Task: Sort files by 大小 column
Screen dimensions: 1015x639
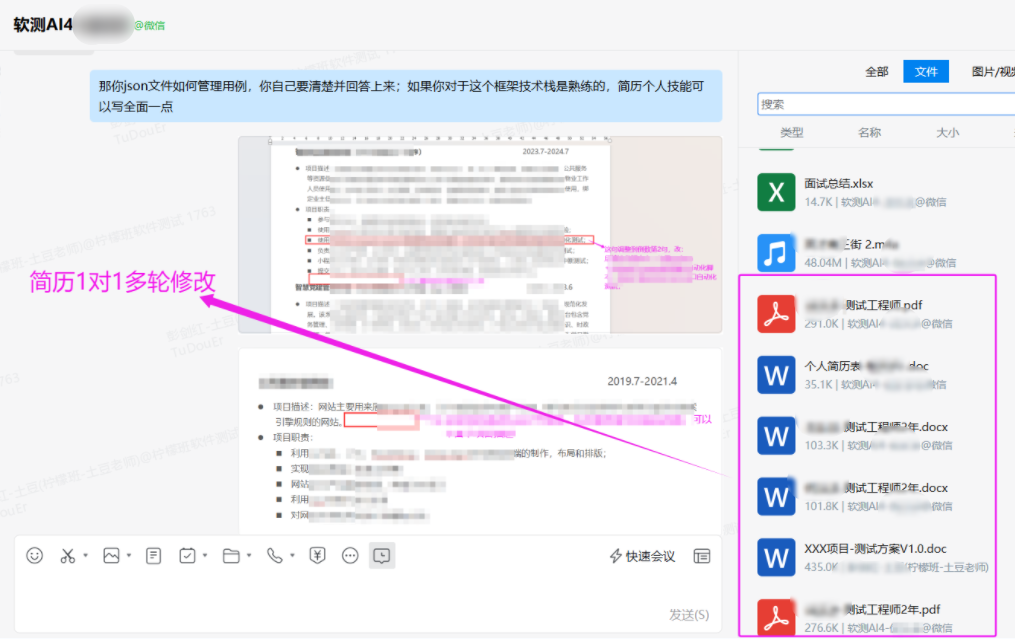Action: (x=947, y=132)
